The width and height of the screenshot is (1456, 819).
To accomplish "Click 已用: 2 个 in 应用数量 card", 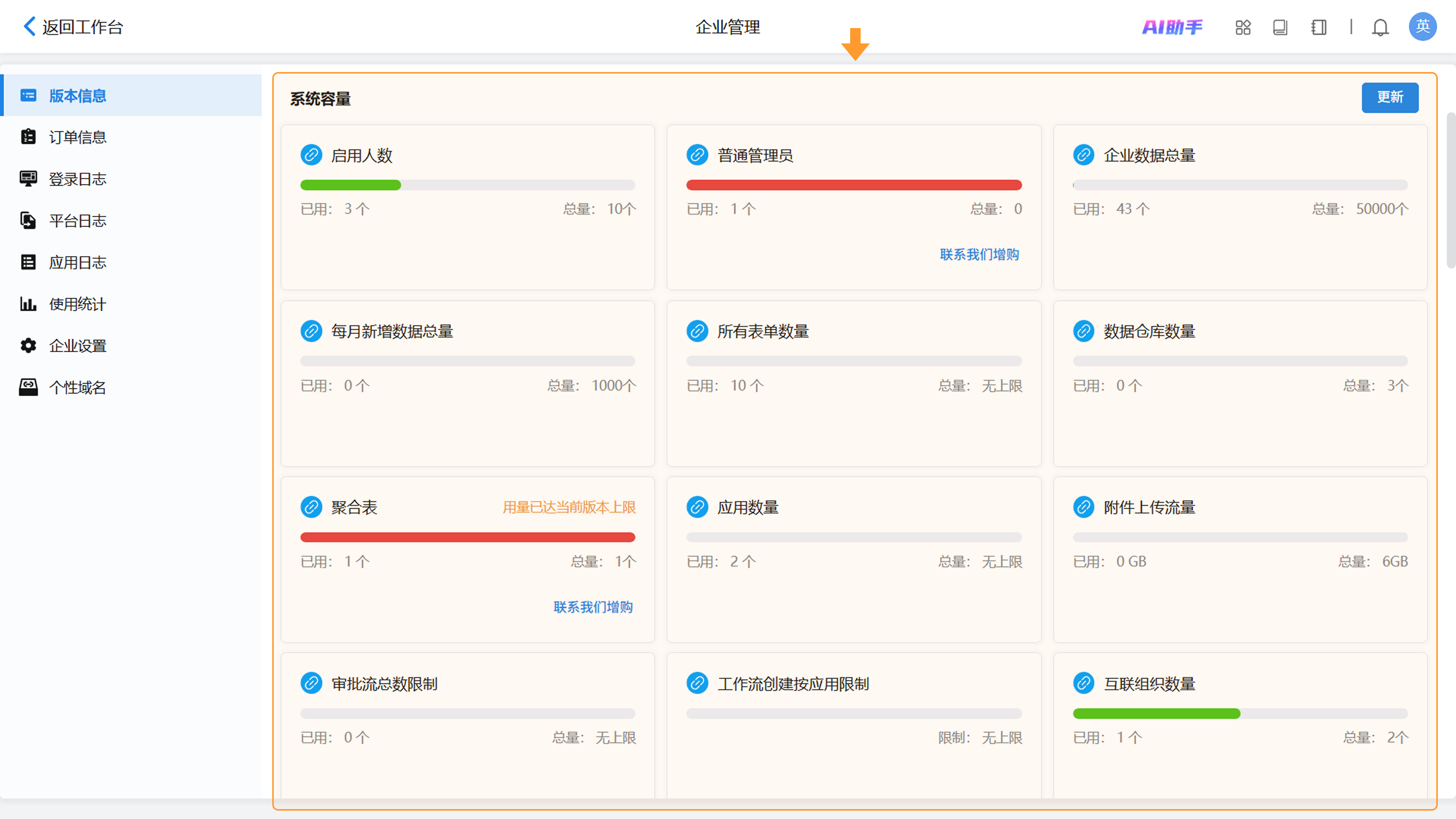I will pos(721,562).
